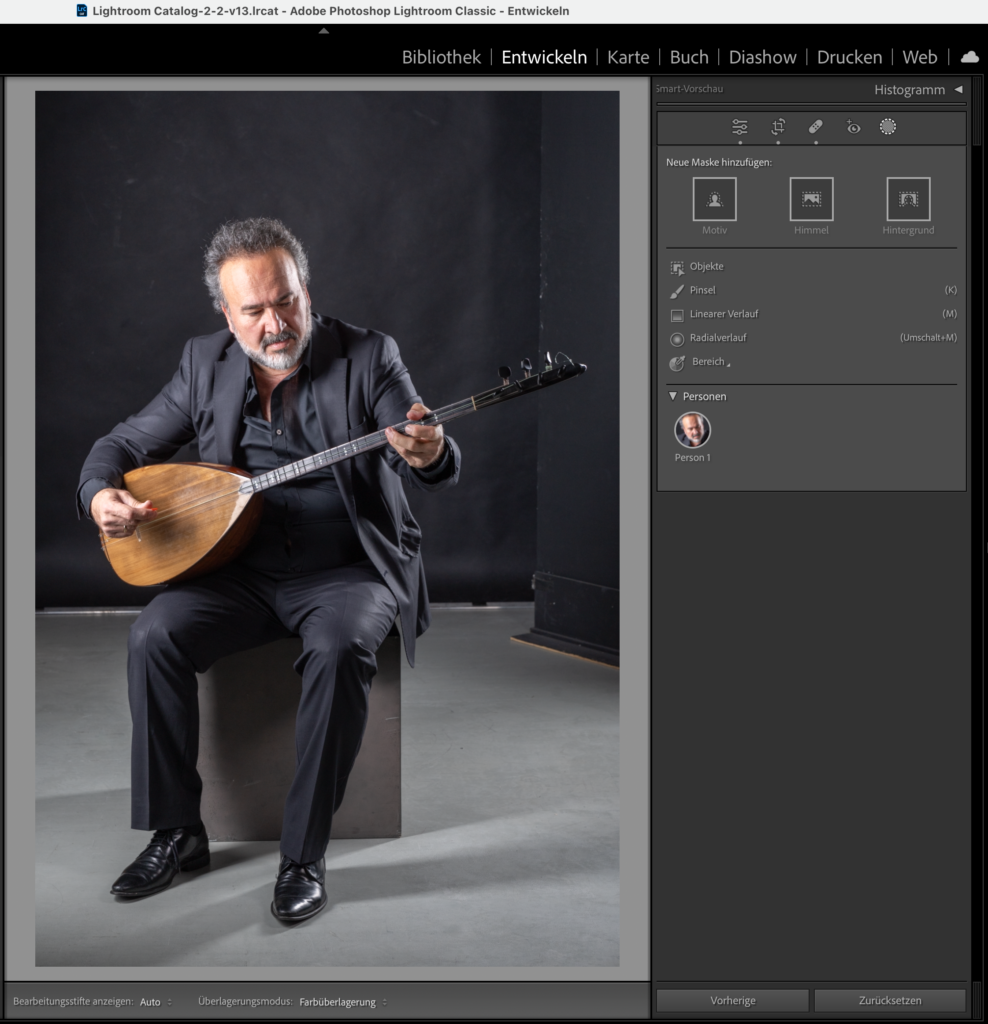Image resolution: width=988 pixels, height=1024 pixels.
Task: Click the Radialverlauf radial icon
Action: pyautogui.click(x=677, y=338)
